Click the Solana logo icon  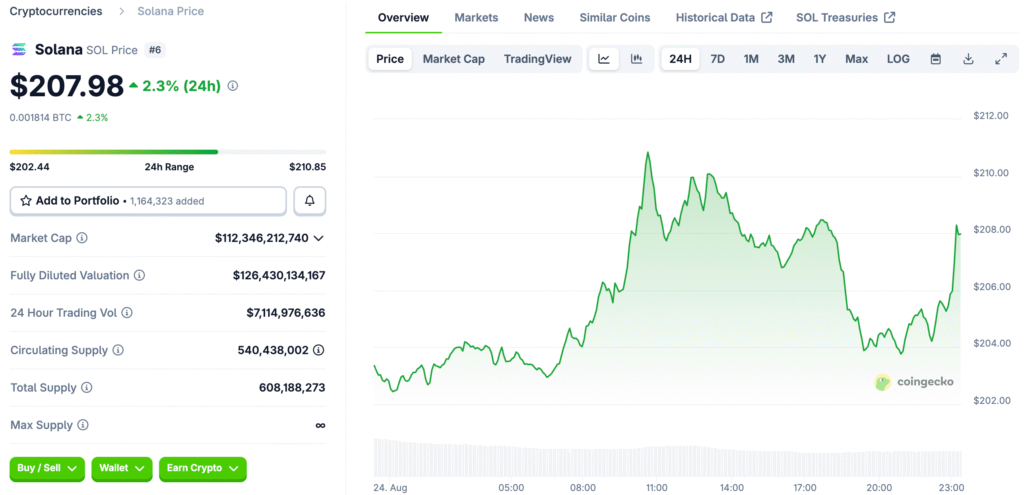point(19,50)
